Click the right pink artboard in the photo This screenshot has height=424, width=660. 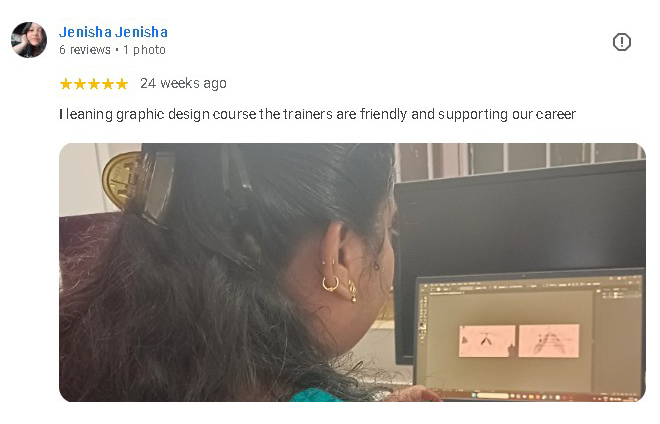click(549, 341)
